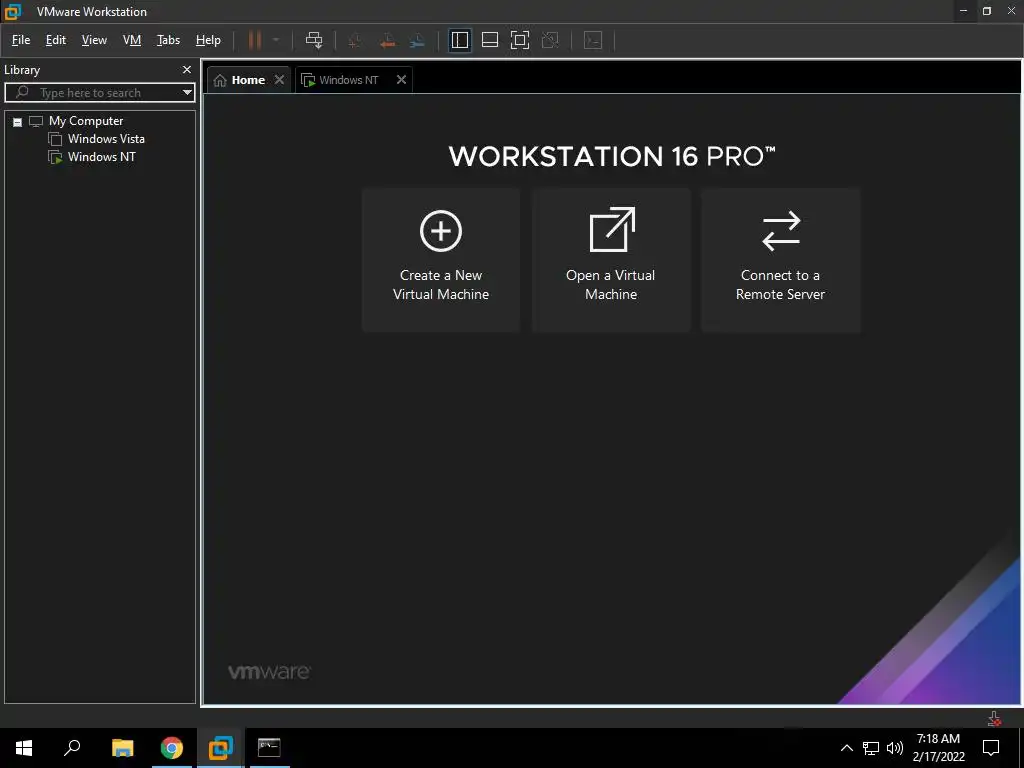Minimize the VMware Workstation window
The image size is (1024, 768).
pos(963,11)
